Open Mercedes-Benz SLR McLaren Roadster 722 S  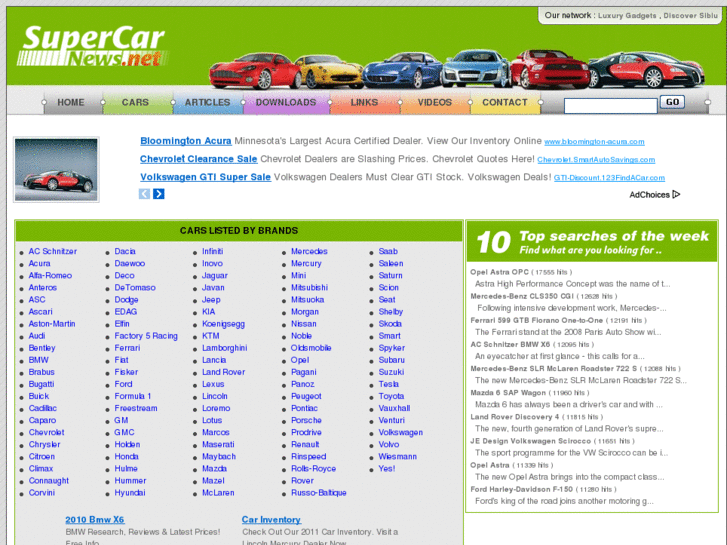pos(554,369)
